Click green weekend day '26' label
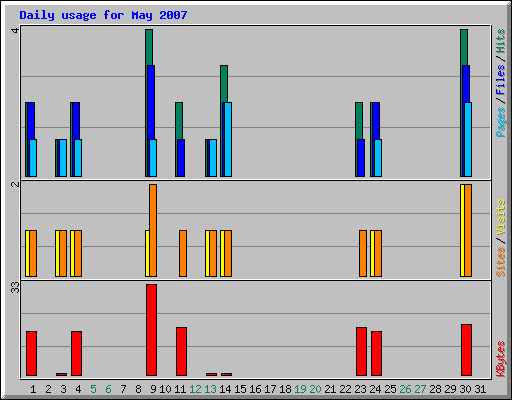 (405, 389)
